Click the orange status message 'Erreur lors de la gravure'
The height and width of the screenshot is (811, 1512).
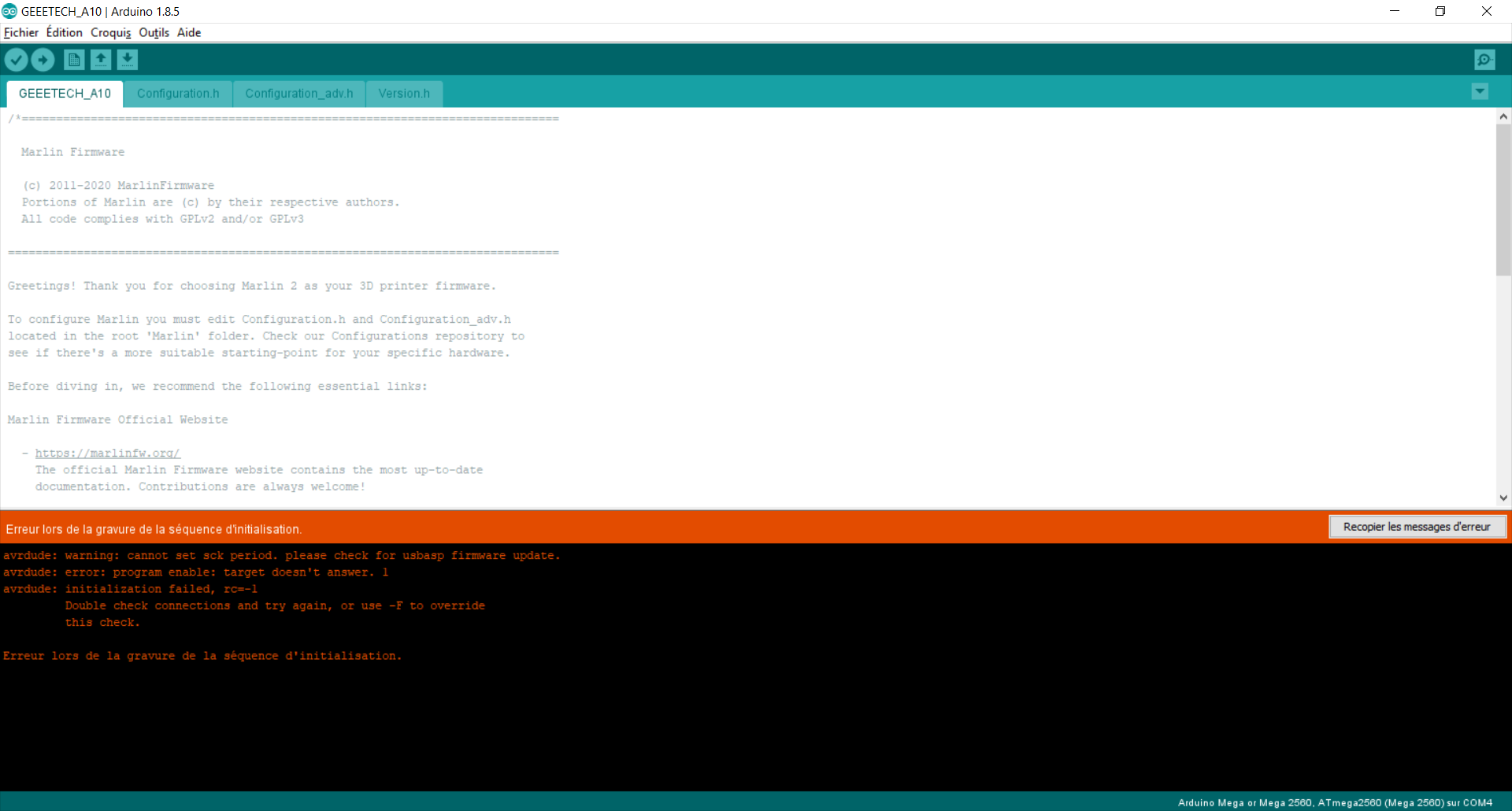(154, 529)
